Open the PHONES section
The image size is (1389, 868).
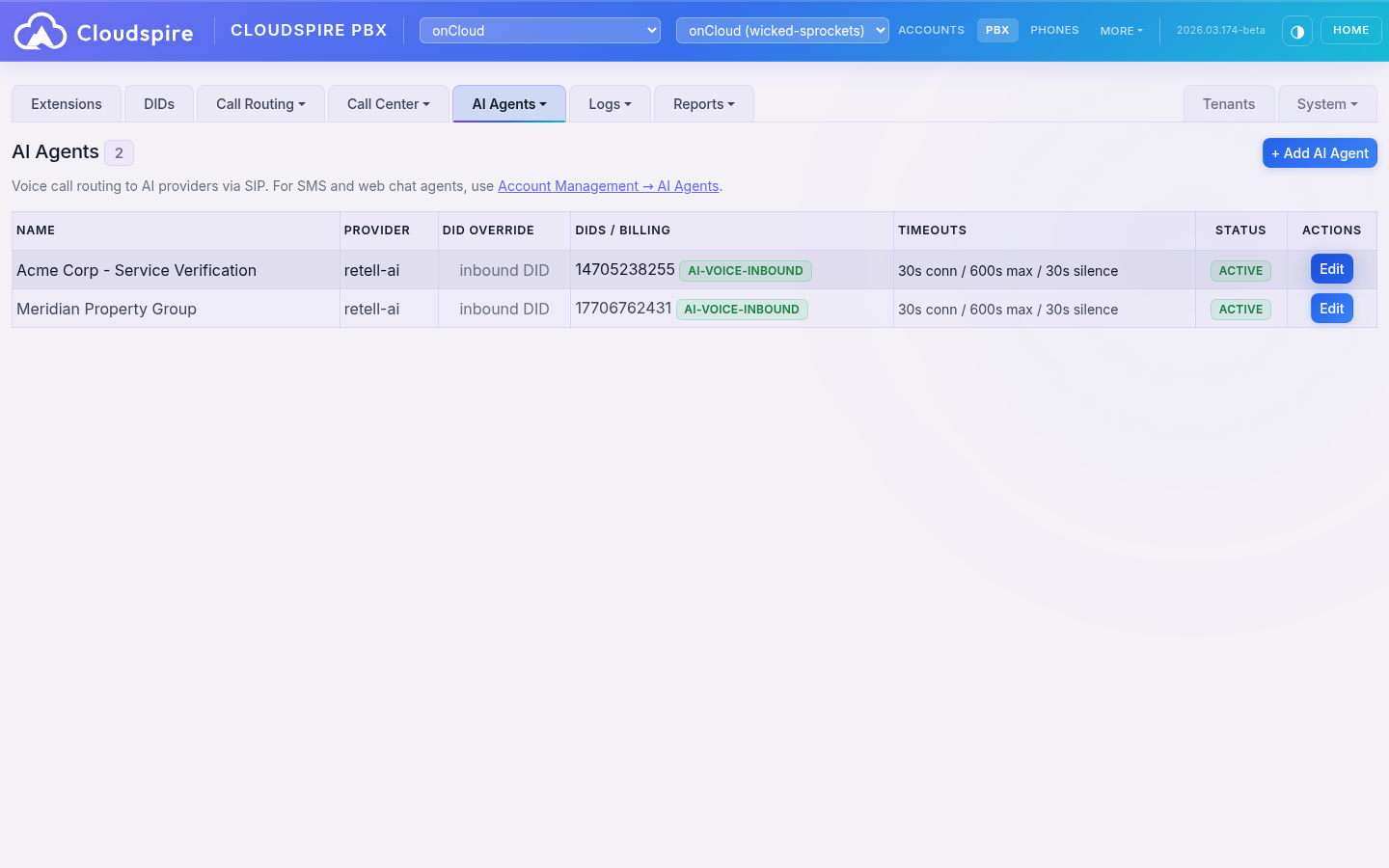click(x=1054, y=30)
